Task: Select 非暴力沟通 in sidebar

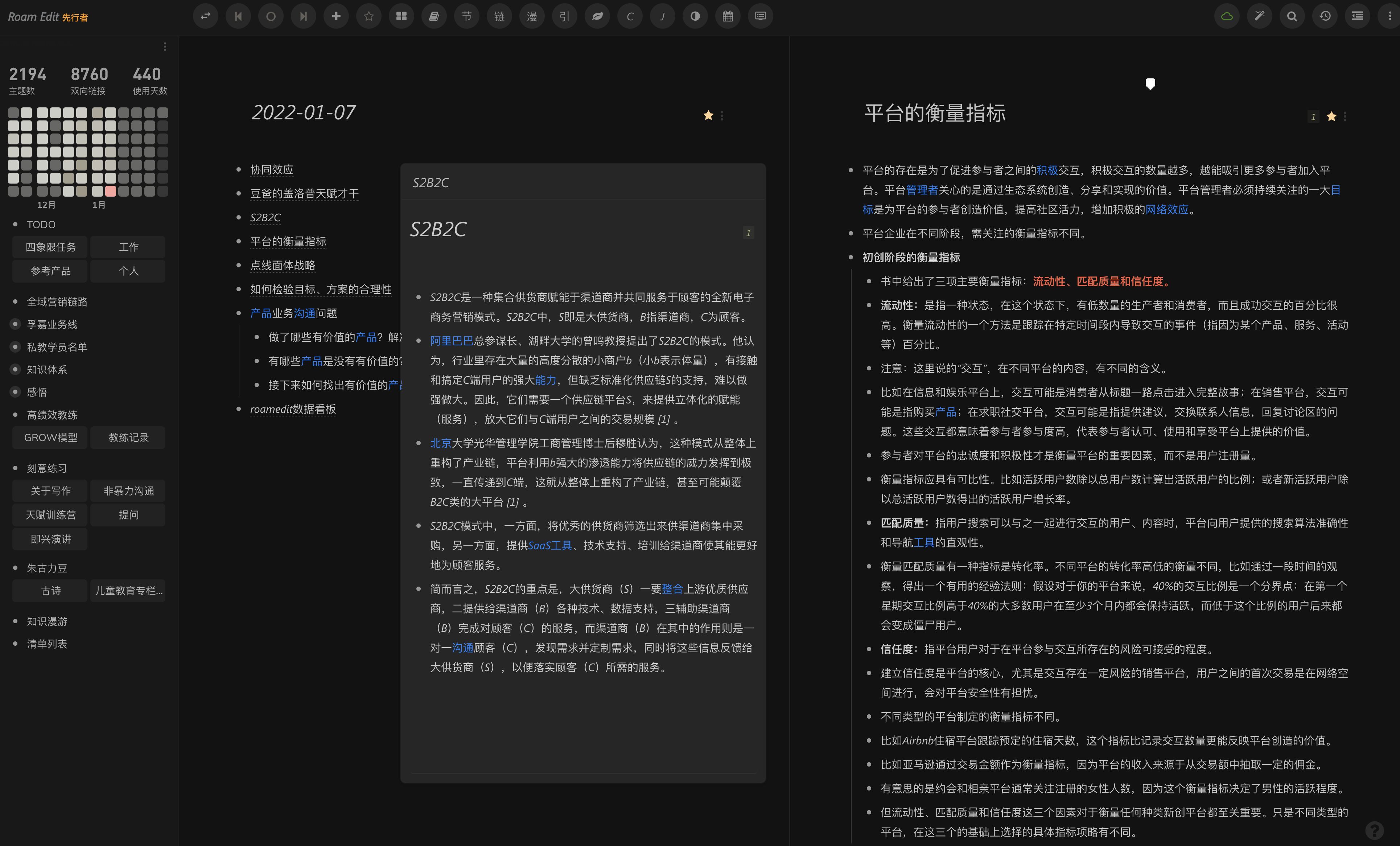Action: pyautogui.click(x=128, y=491)
